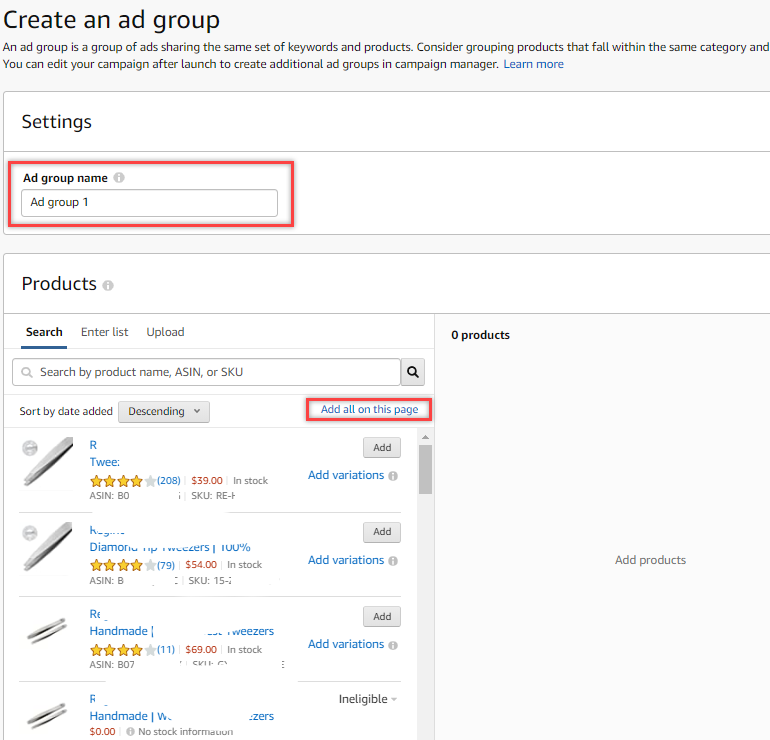
Task: Select the Search tab
Action: [44, 332]
